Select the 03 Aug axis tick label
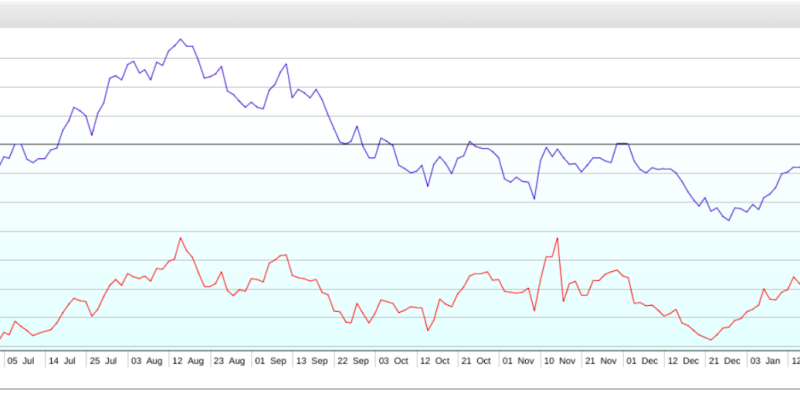The width and height of the screenshot is (800, 400). [x=146, y=360]
